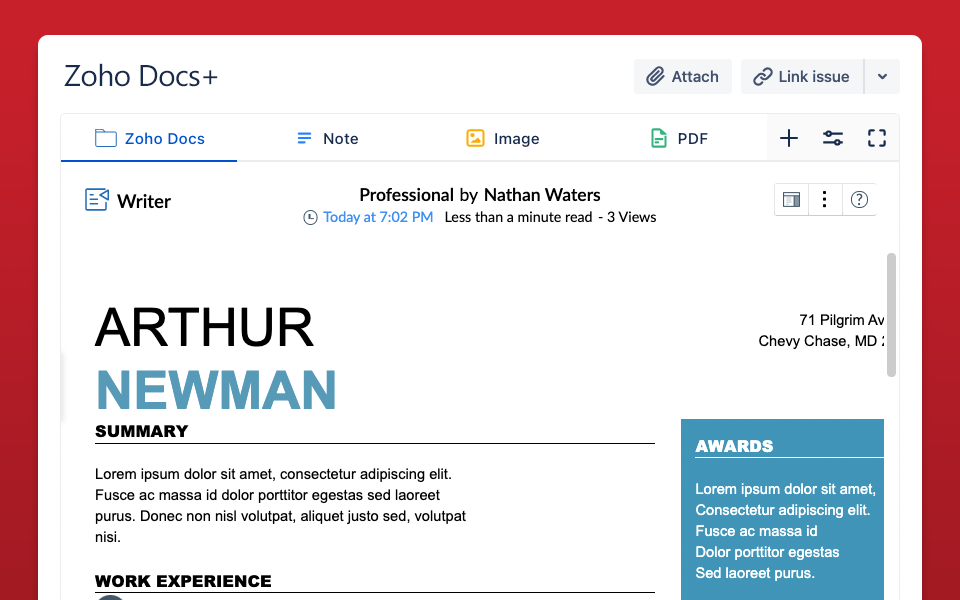Click the Zoho Docs+ panel title
Image resolution: width=960 pixels, height=600 pixels.
pos(141,77)
